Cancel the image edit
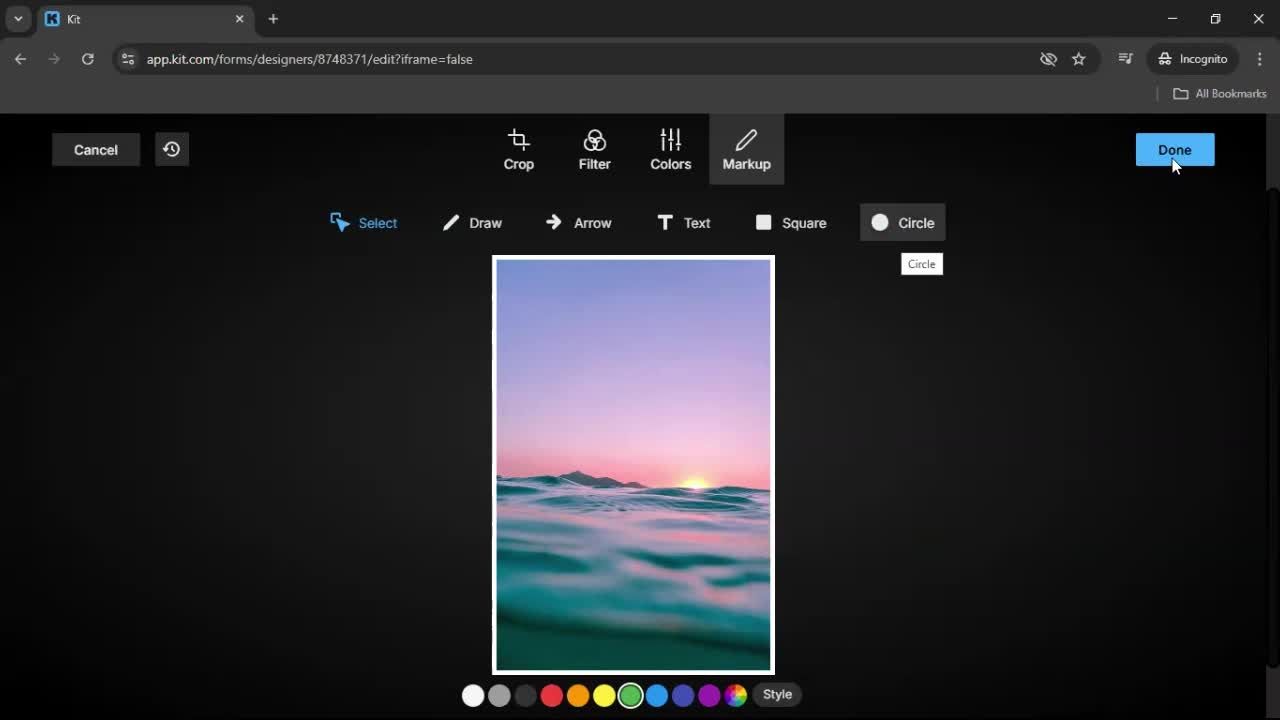1280x720 pixels. pos(95,149)
